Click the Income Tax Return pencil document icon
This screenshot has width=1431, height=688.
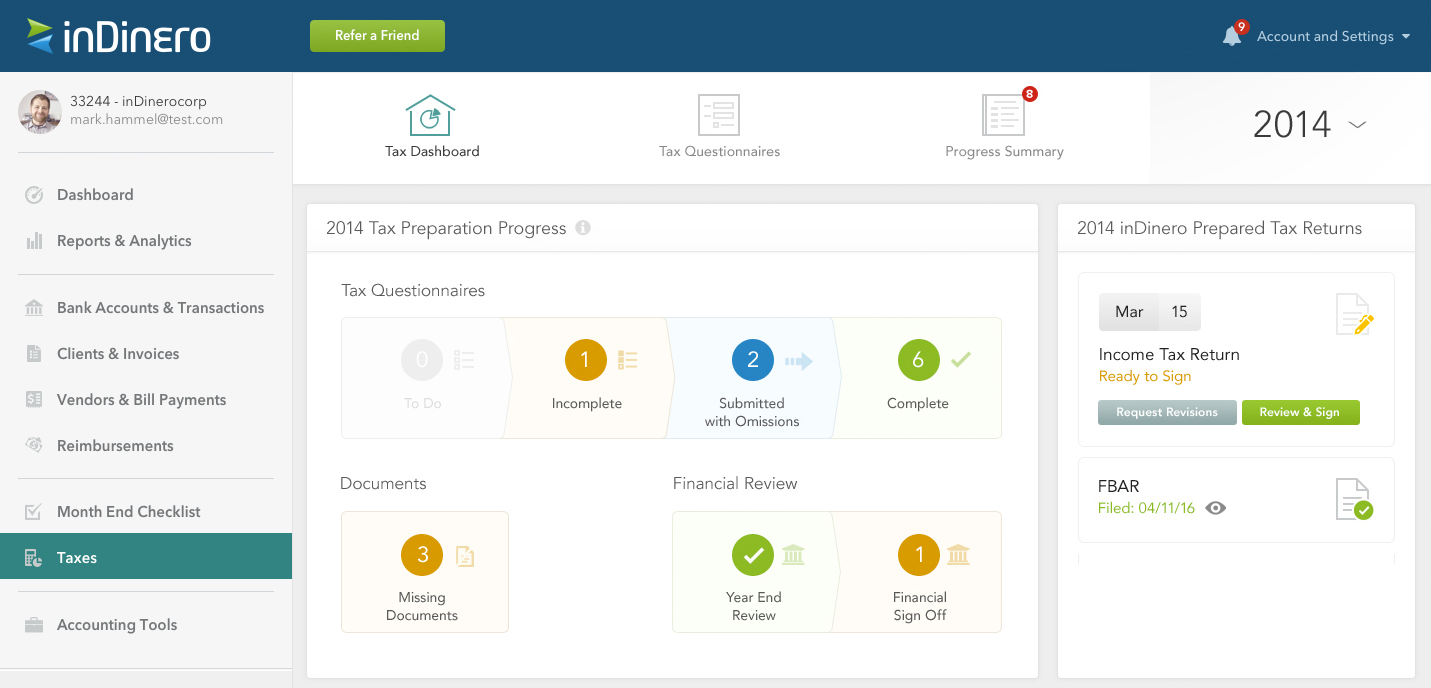1355,315
